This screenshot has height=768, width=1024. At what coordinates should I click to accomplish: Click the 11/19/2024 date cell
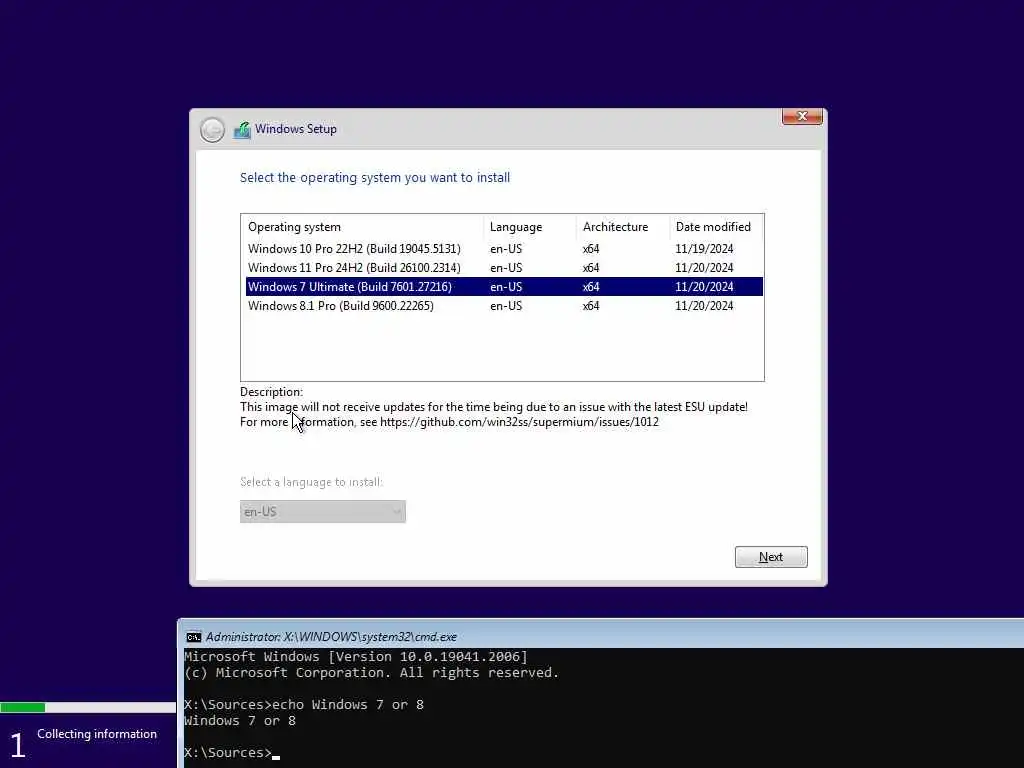(x=704, y=249)
